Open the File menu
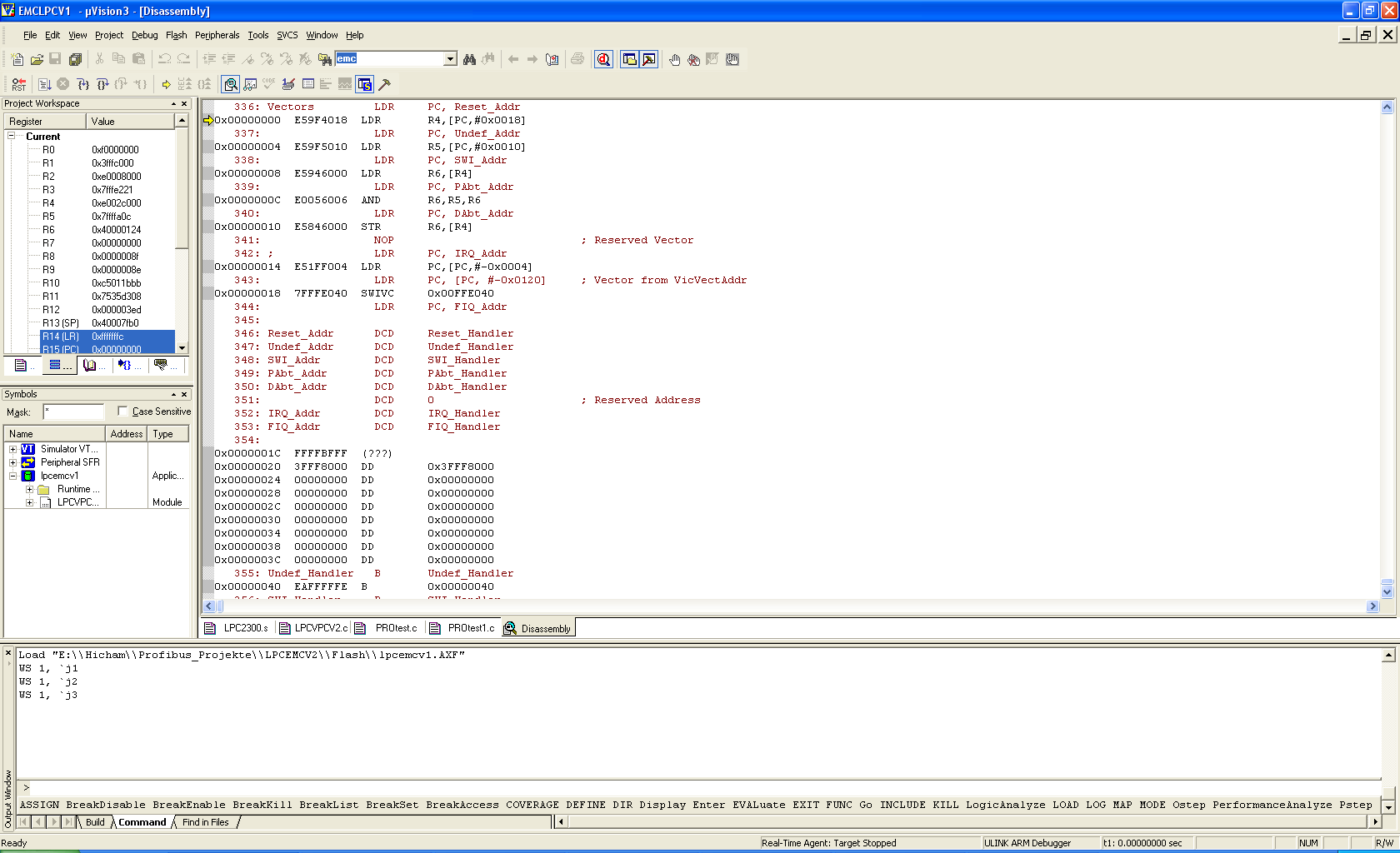1400x853 pixels. coord(30,35)
